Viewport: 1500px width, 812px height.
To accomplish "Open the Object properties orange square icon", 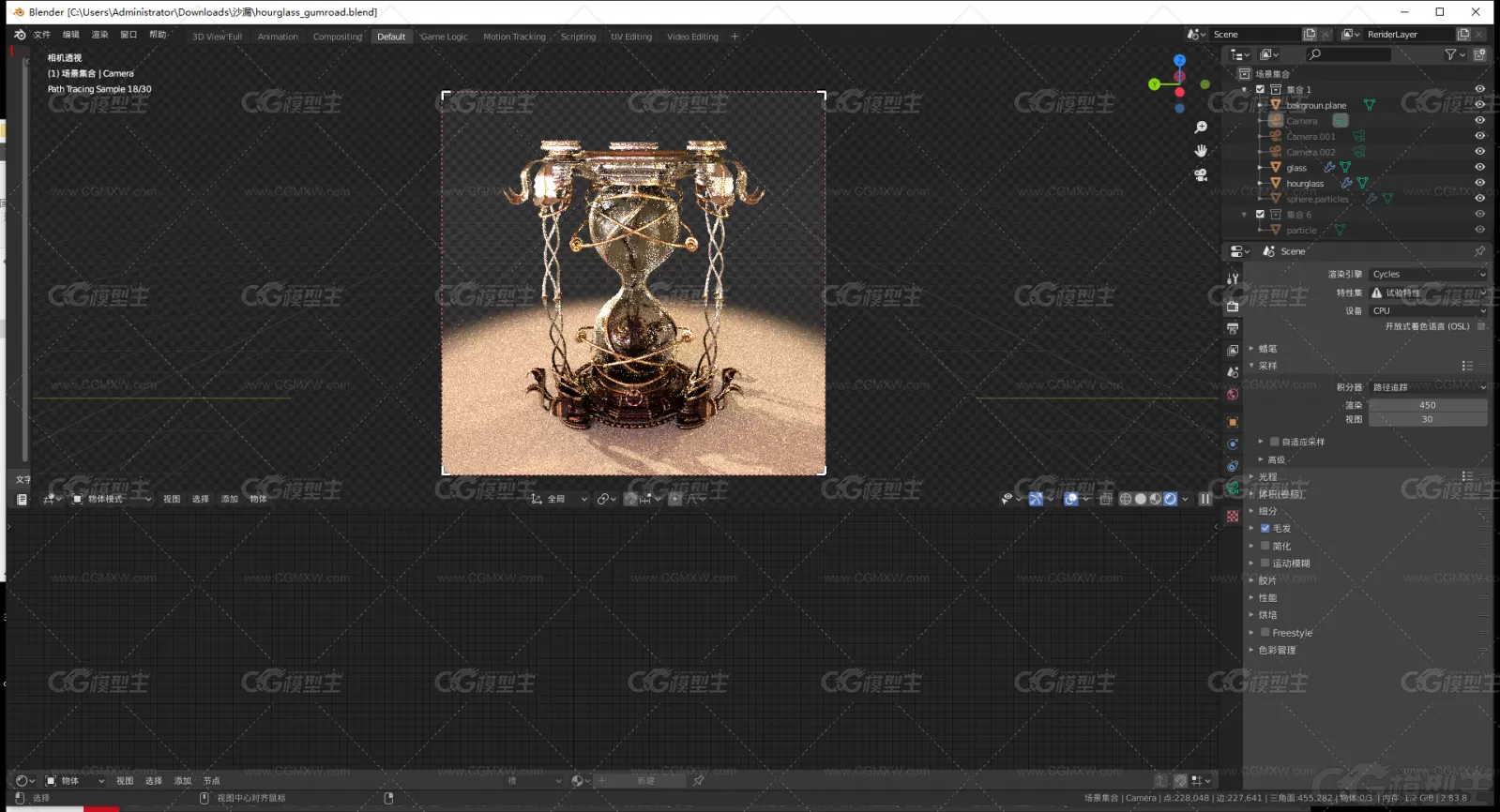I will point(1233,422).
